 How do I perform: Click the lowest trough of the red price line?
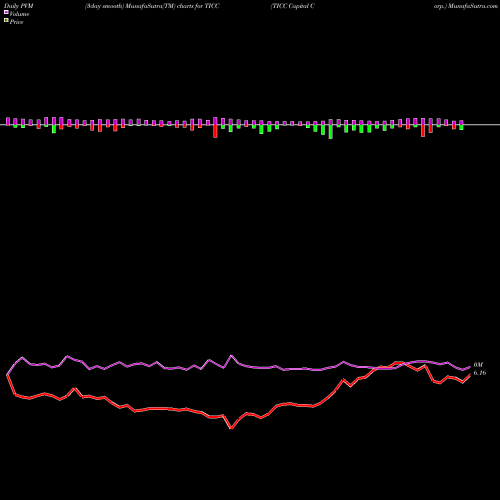point(231,428)
